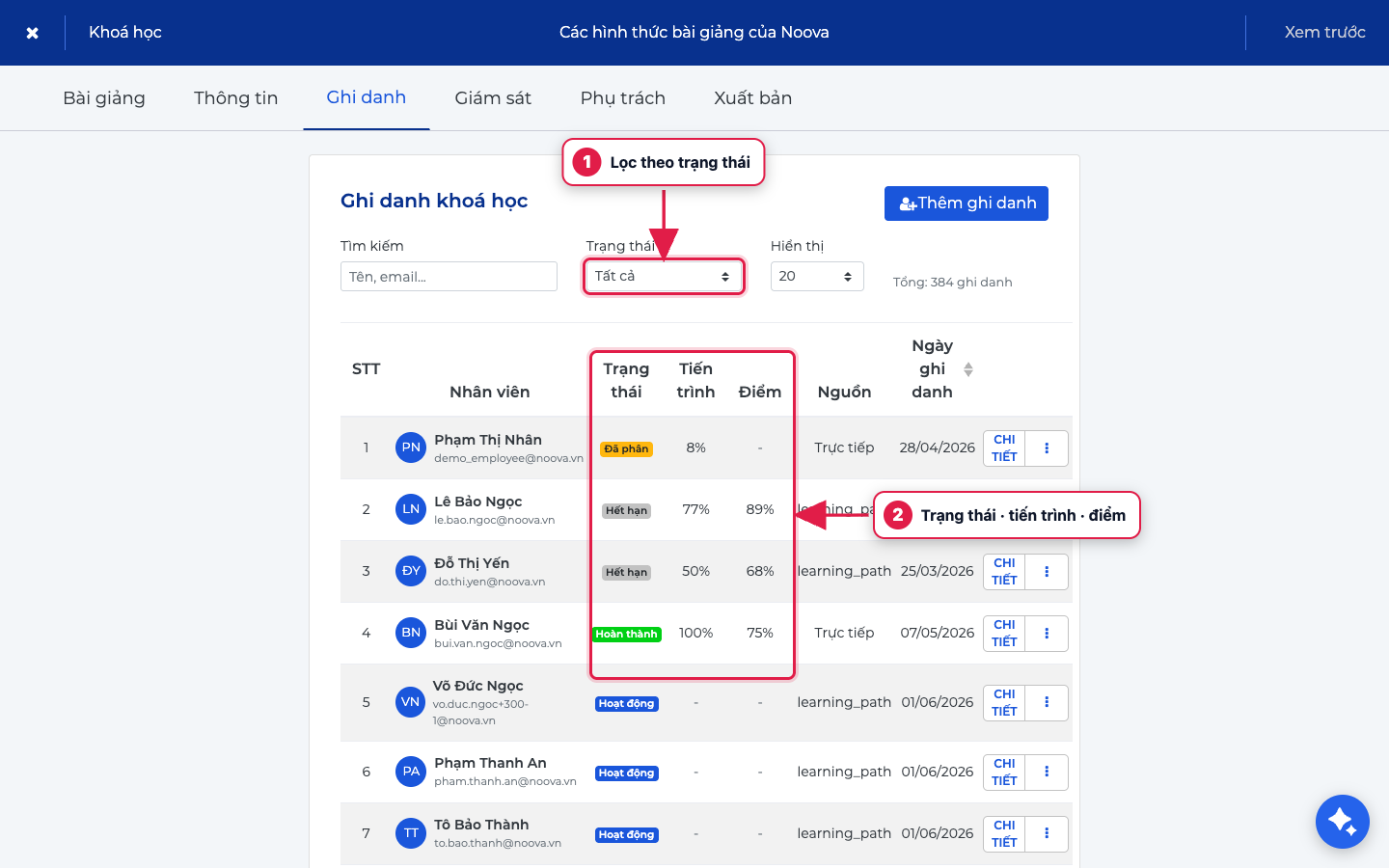Click Phạm Thanh An's Hoạt động badge
The height and width of the screenshot is (868, 1389).
tap(626, 773)
